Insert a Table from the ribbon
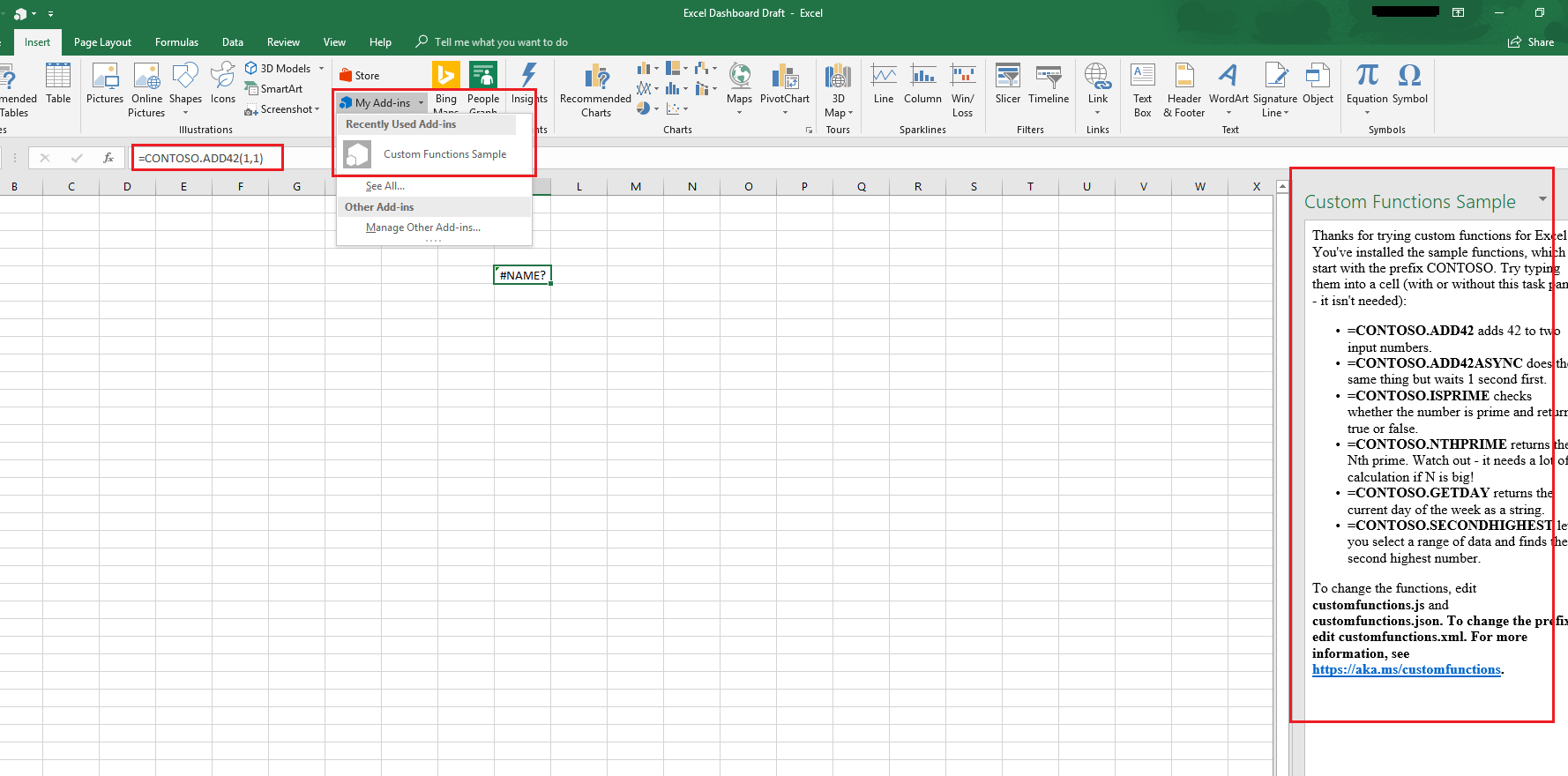Image resolution: width=1568 pixels, height=776 pixels. [x=58, y=85]
